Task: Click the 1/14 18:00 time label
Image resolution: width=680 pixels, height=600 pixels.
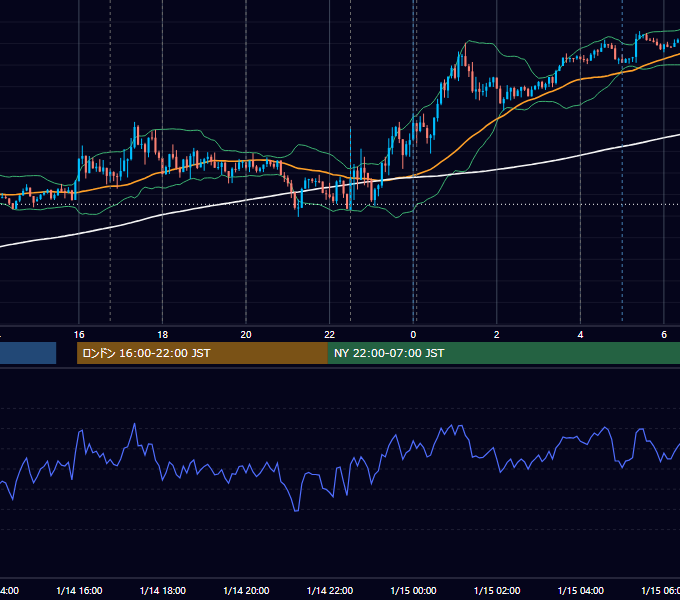Action: coord(163,590)
